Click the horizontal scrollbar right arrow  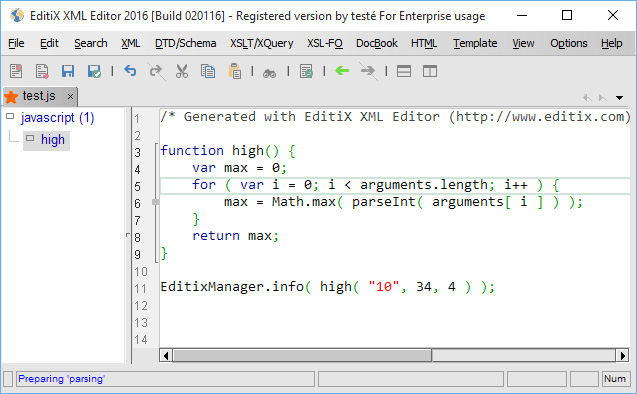(x=623, y=355)
